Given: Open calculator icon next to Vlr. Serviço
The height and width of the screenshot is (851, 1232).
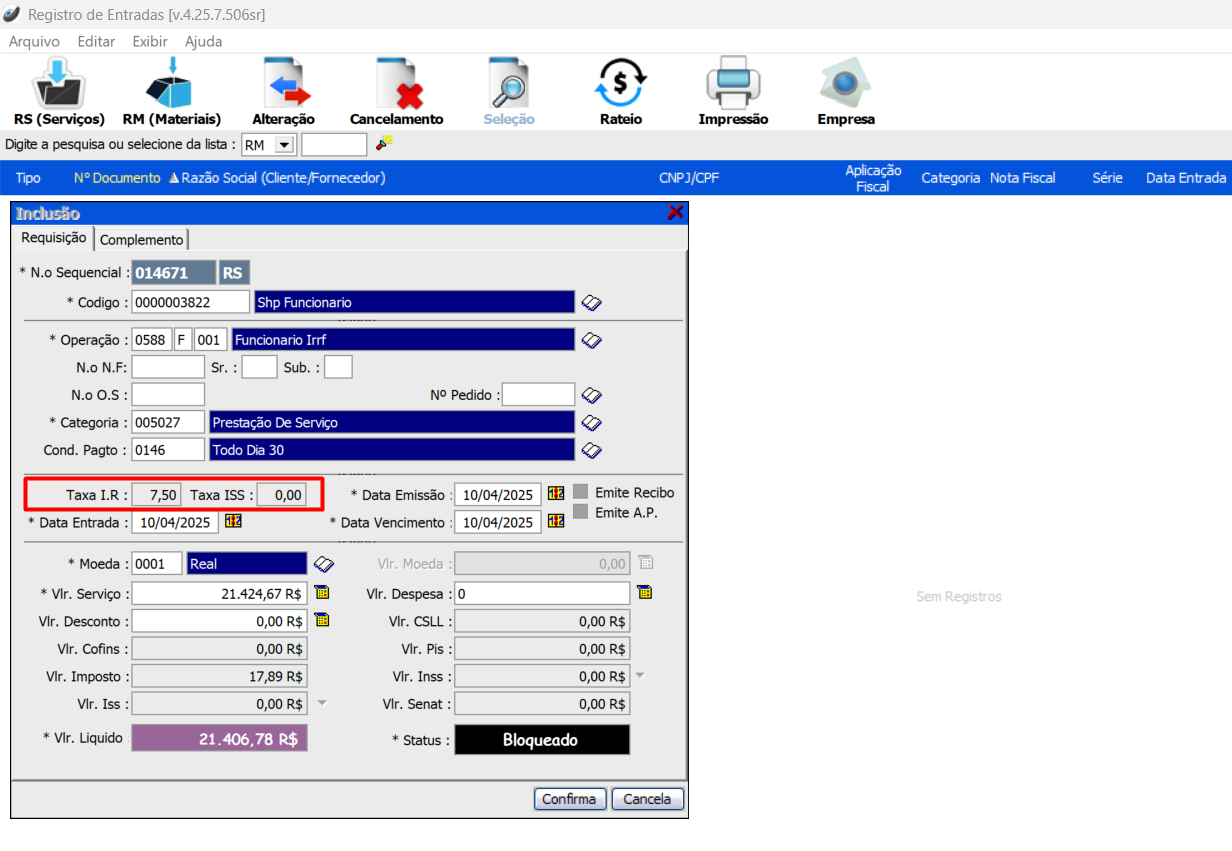Looking at the screenshot, I should [x=322, y=592].
